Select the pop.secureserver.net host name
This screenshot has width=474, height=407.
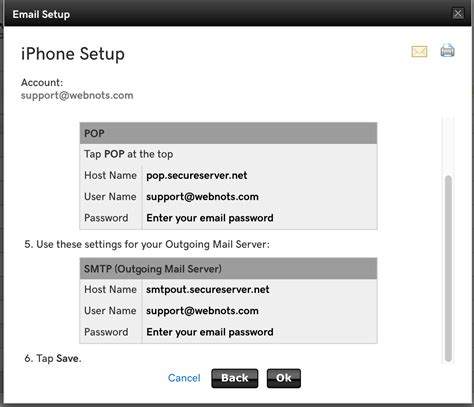pos(197,175)
